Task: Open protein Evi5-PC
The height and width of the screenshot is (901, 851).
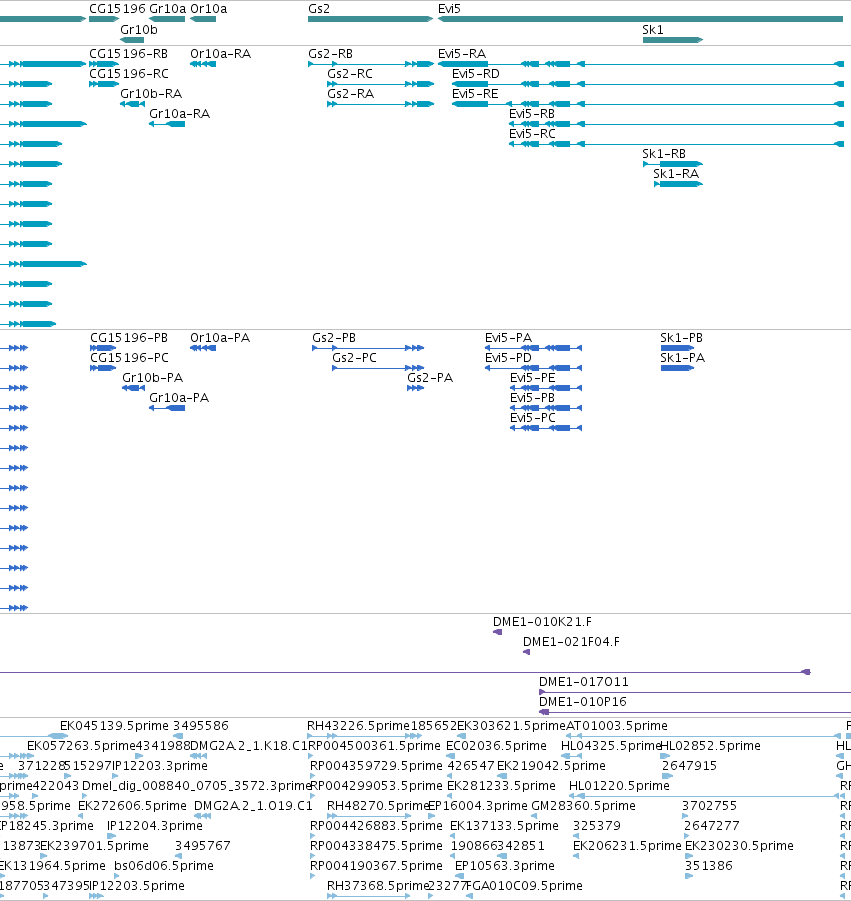Action: [533, 418]
